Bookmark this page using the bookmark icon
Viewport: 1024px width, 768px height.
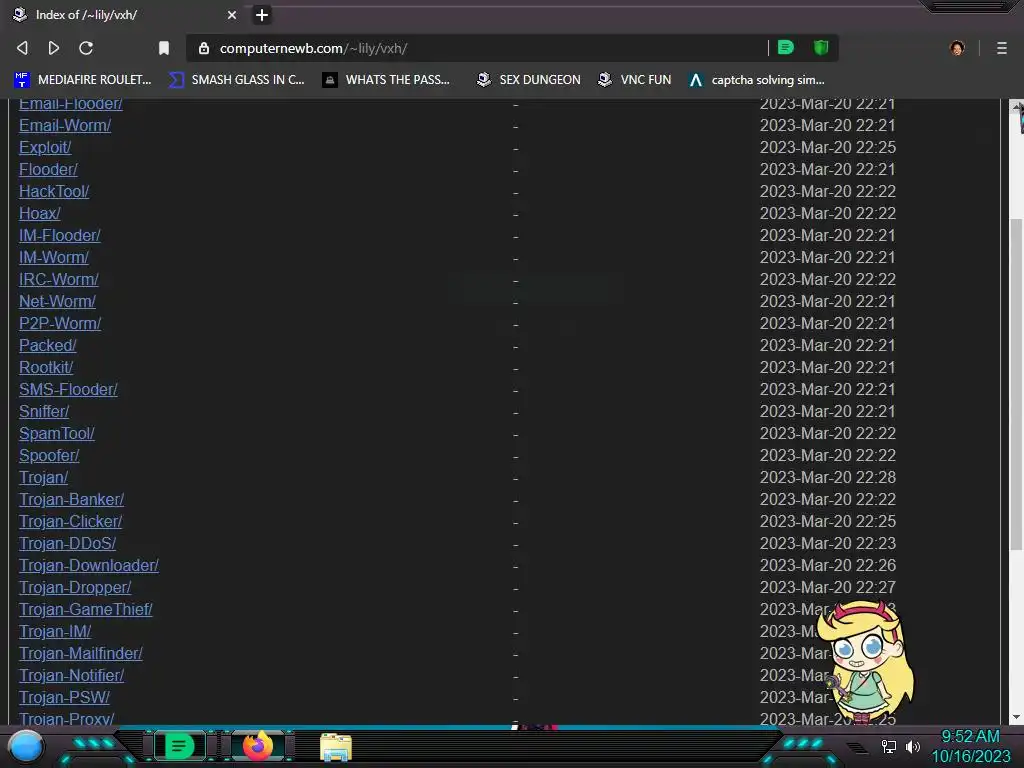click(x=164, y=48)
